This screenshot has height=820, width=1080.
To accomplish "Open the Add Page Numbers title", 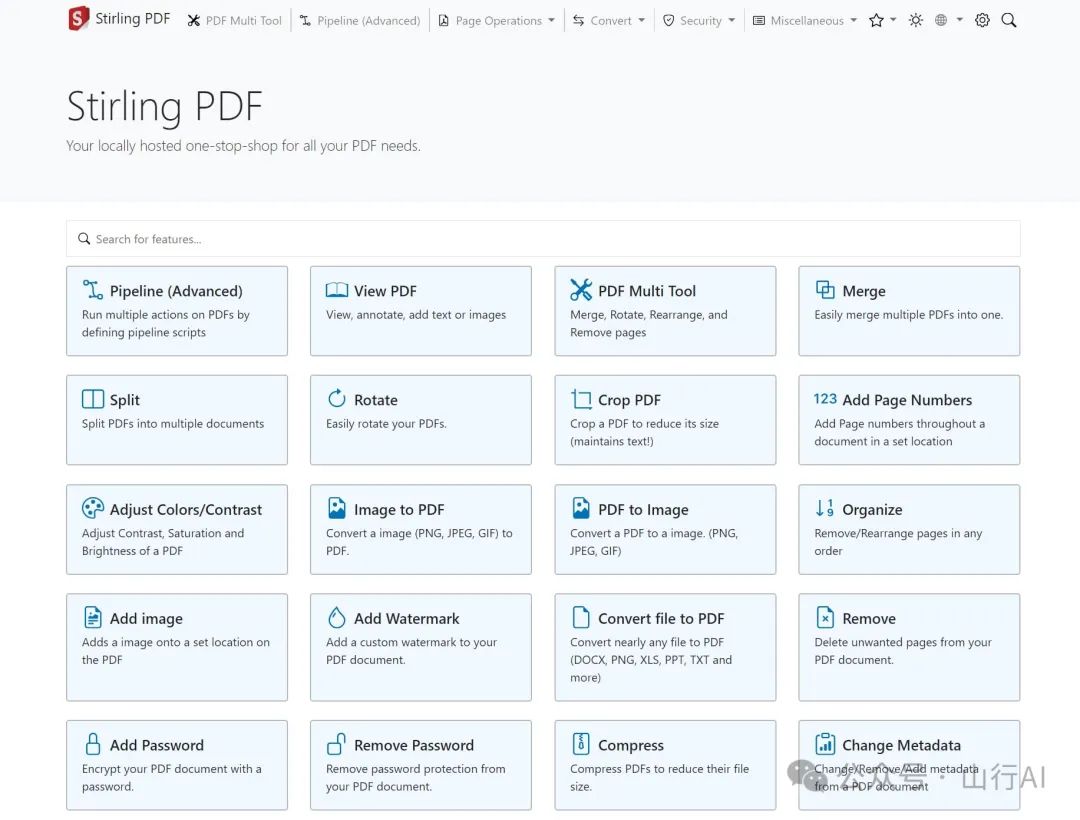I will coord(907,400).
